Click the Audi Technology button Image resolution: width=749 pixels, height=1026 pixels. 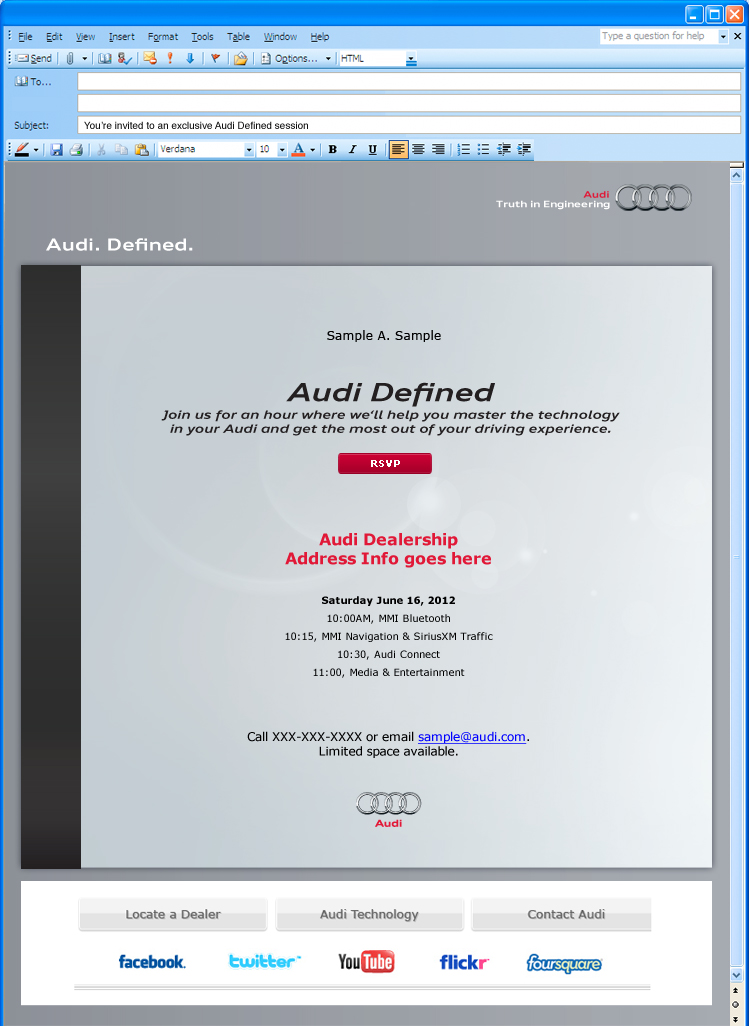pos(369,914)
